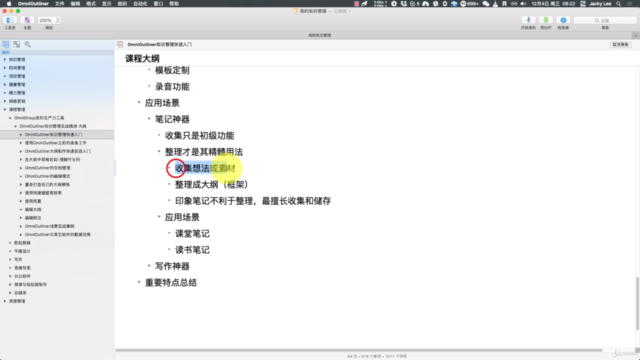Toggle the sidebar toolbar icon

[9, 20]
